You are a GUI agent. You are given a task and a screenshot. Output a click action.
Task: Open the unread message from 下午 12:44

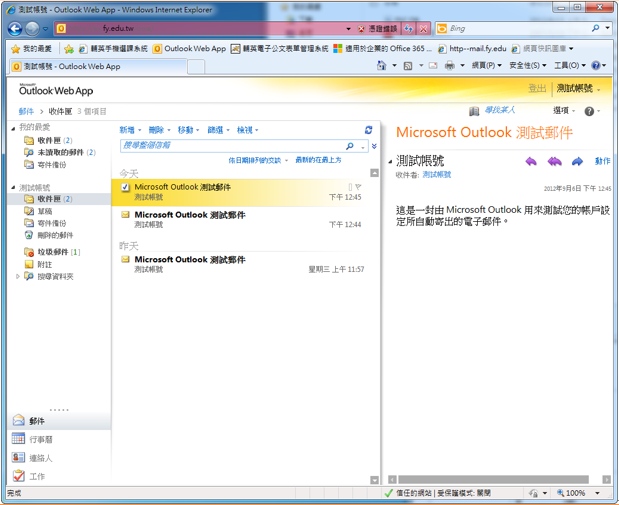click(x=242, y=220)
